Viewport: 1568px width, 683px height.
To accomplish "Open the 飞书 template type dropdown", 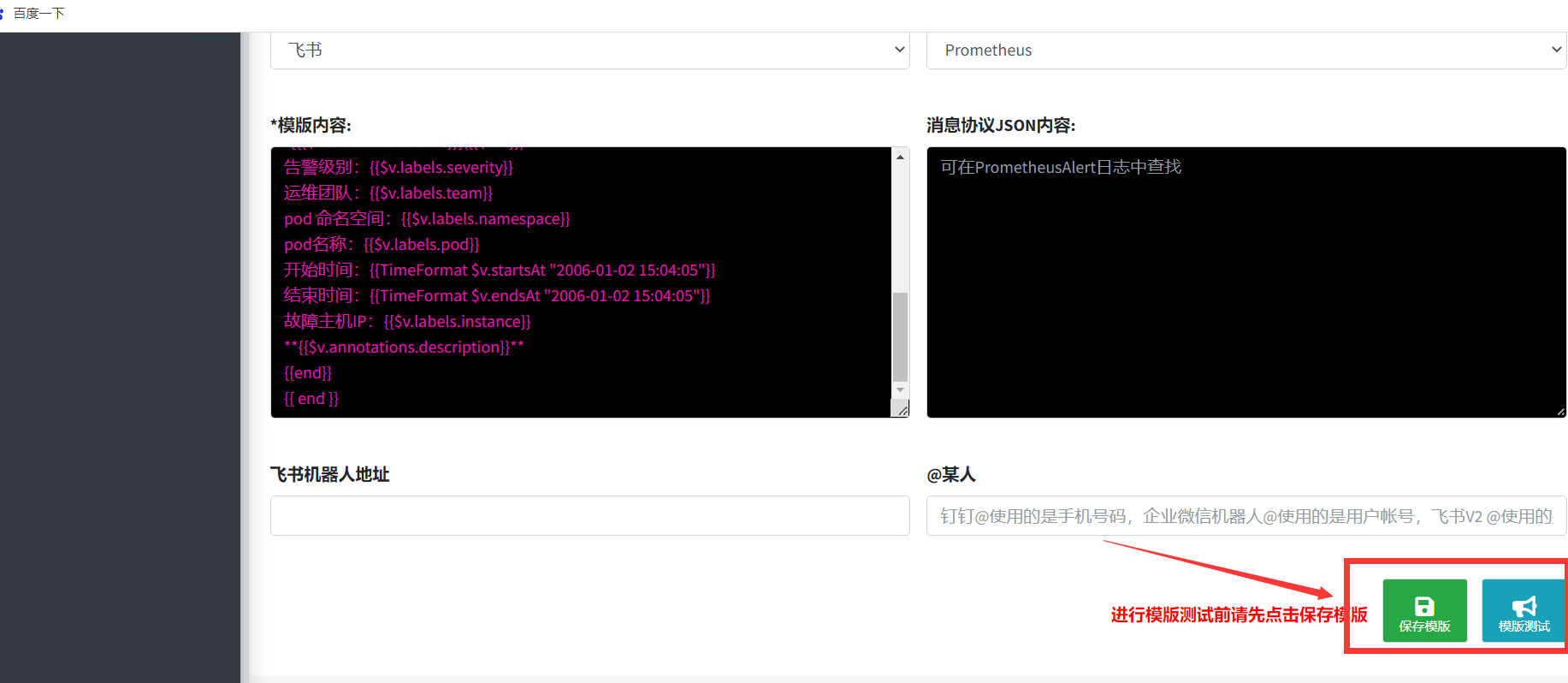I will (x=589, y=50).
